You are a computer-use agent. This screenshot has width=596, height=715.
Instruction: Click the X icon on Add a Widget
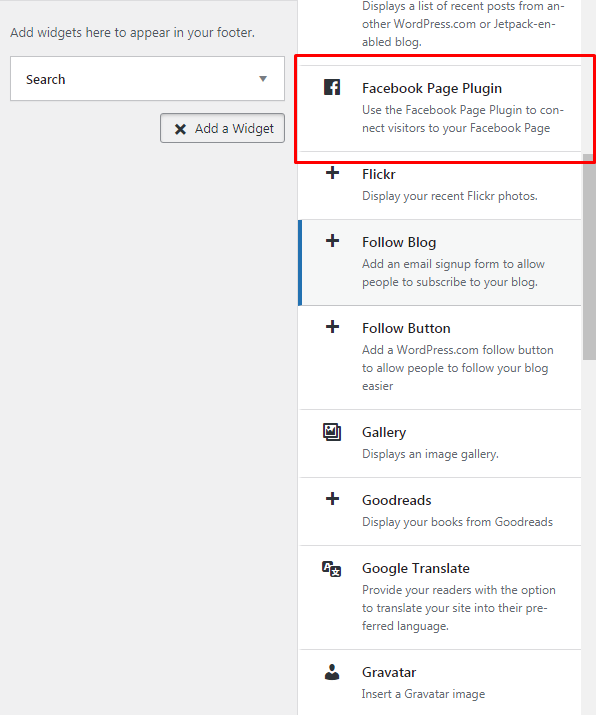pyautogui.click(x=180, y=129)
